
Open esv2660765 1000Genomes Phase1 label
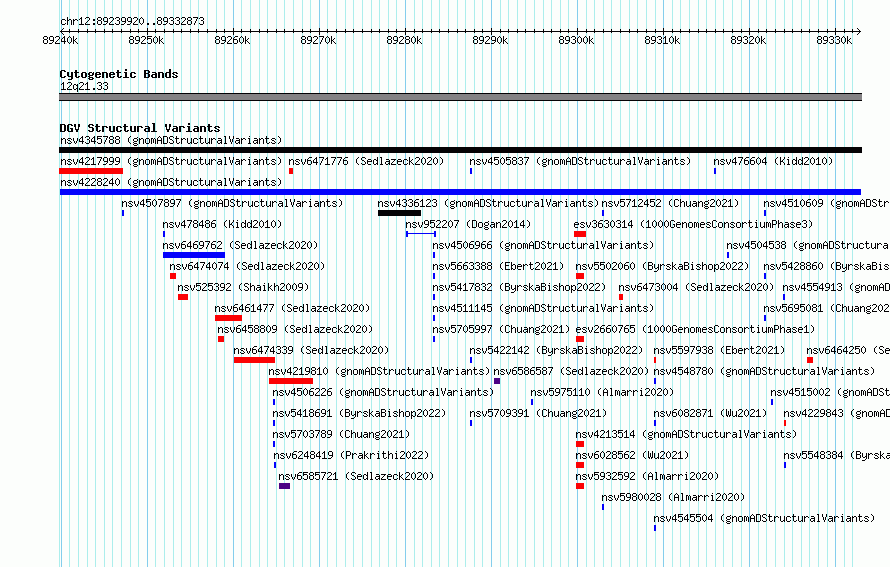click(x=695, y=329)
